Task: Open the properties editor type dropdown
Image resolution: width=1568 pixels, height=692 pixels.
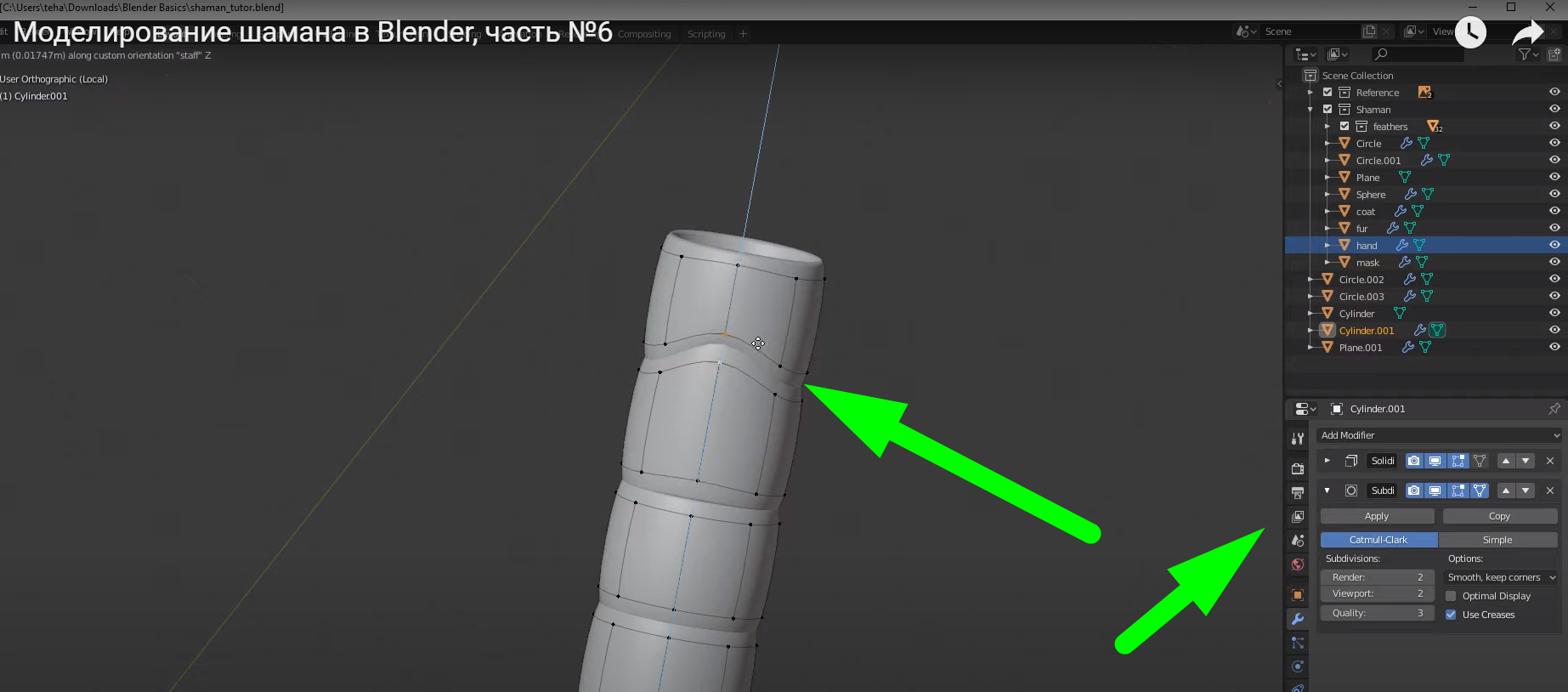Action: tap(1305, 409)
